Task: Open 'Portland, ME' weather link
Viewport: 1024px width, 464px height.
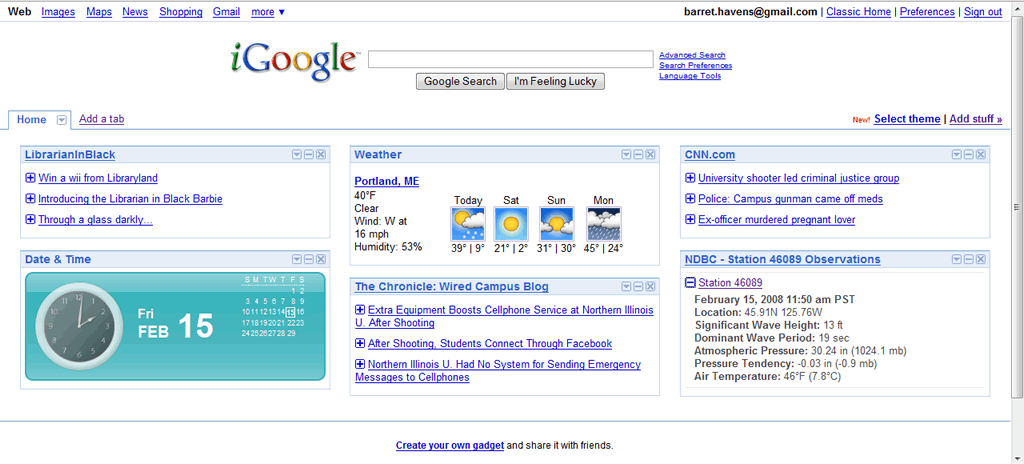Action: tap(387, 181)
